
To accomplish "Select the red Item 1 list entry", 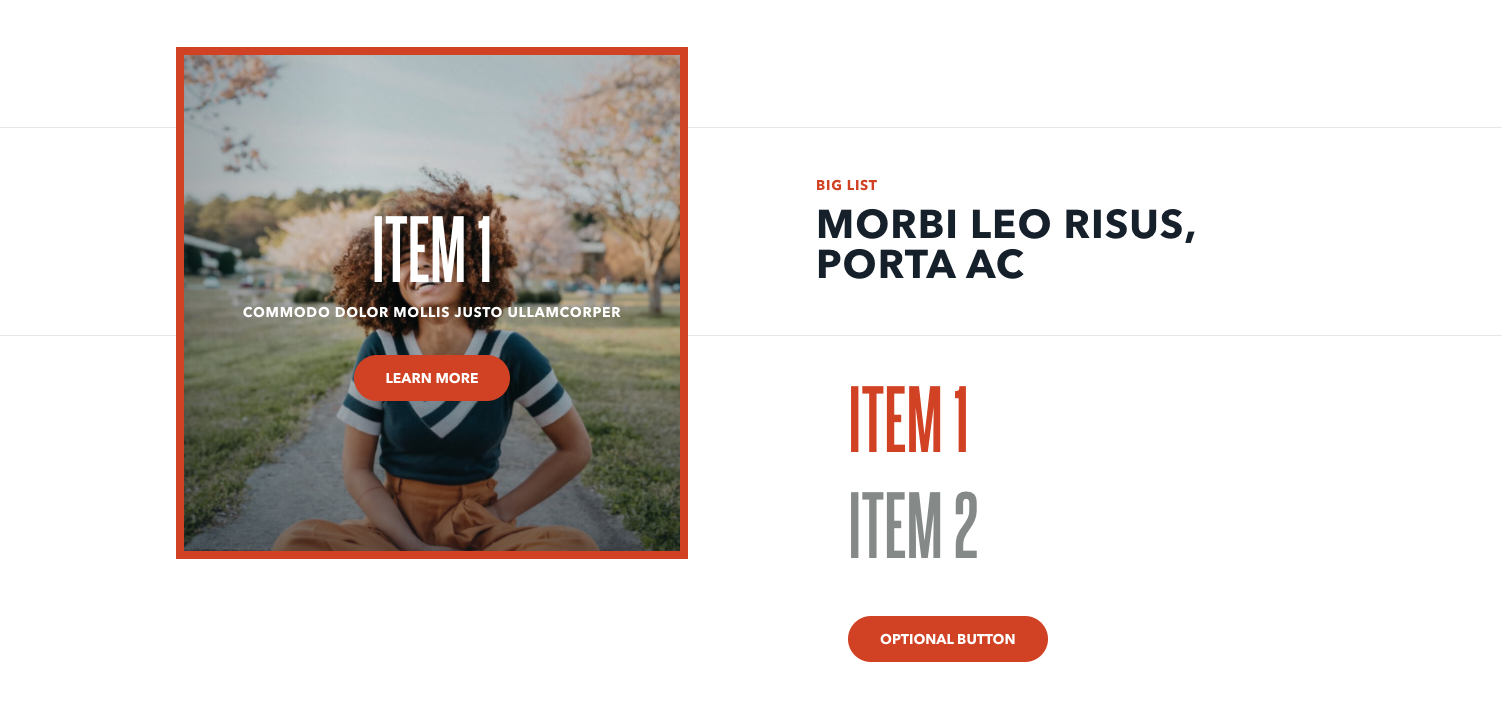I will pyautogui.click(x=909, y=420).
